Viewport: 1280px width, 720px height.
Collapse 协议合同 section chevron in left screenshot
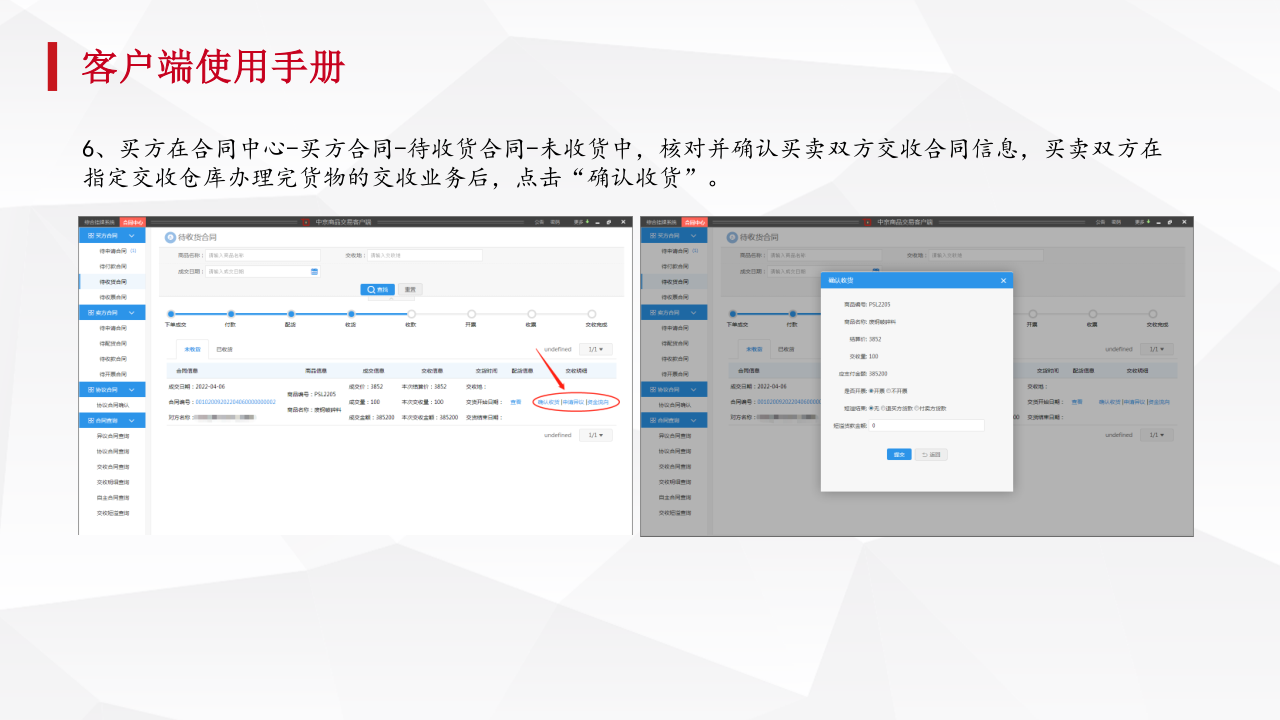(132, 389)
